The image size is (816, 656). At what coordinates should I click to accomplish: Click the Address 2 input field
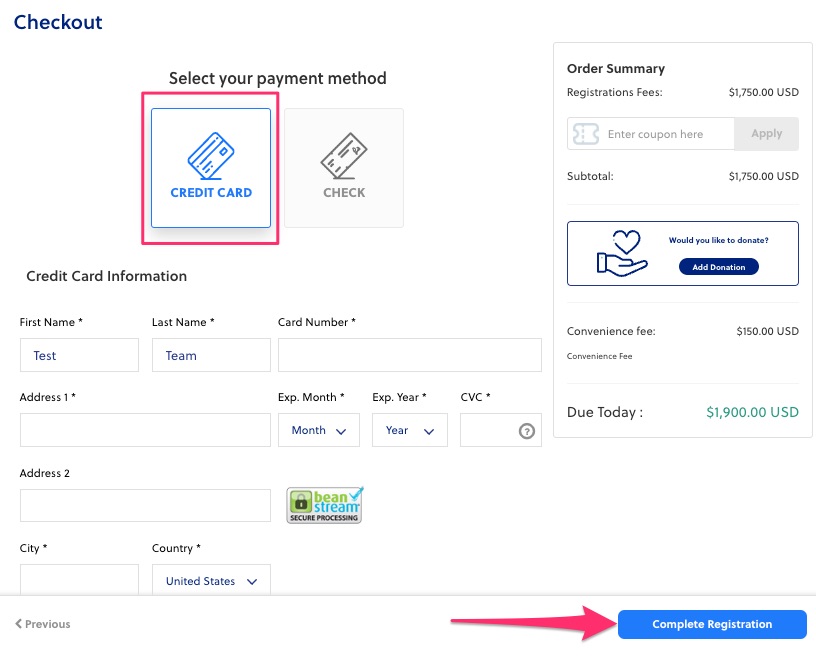pos(145,505)
